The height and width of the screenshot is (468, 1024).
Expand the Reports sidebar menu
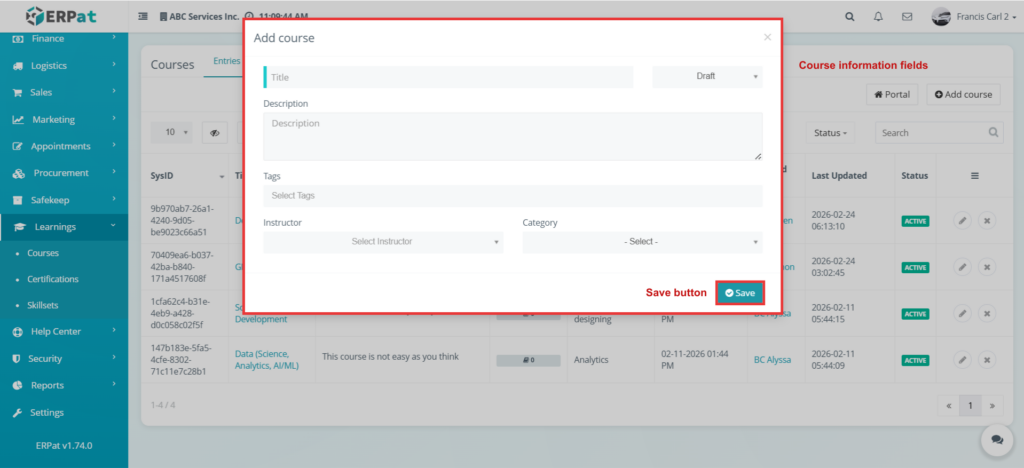pyautogui.click(x=64, y=385)
